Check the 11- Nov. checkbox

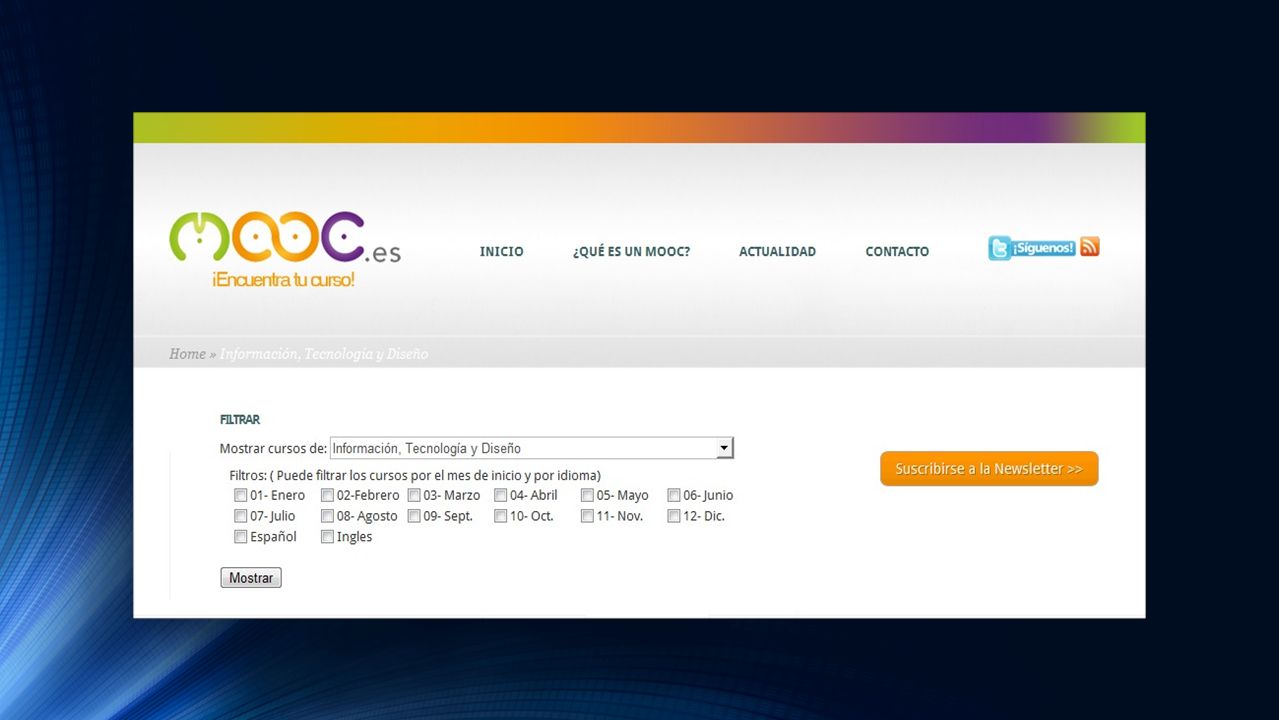point(587,516)
